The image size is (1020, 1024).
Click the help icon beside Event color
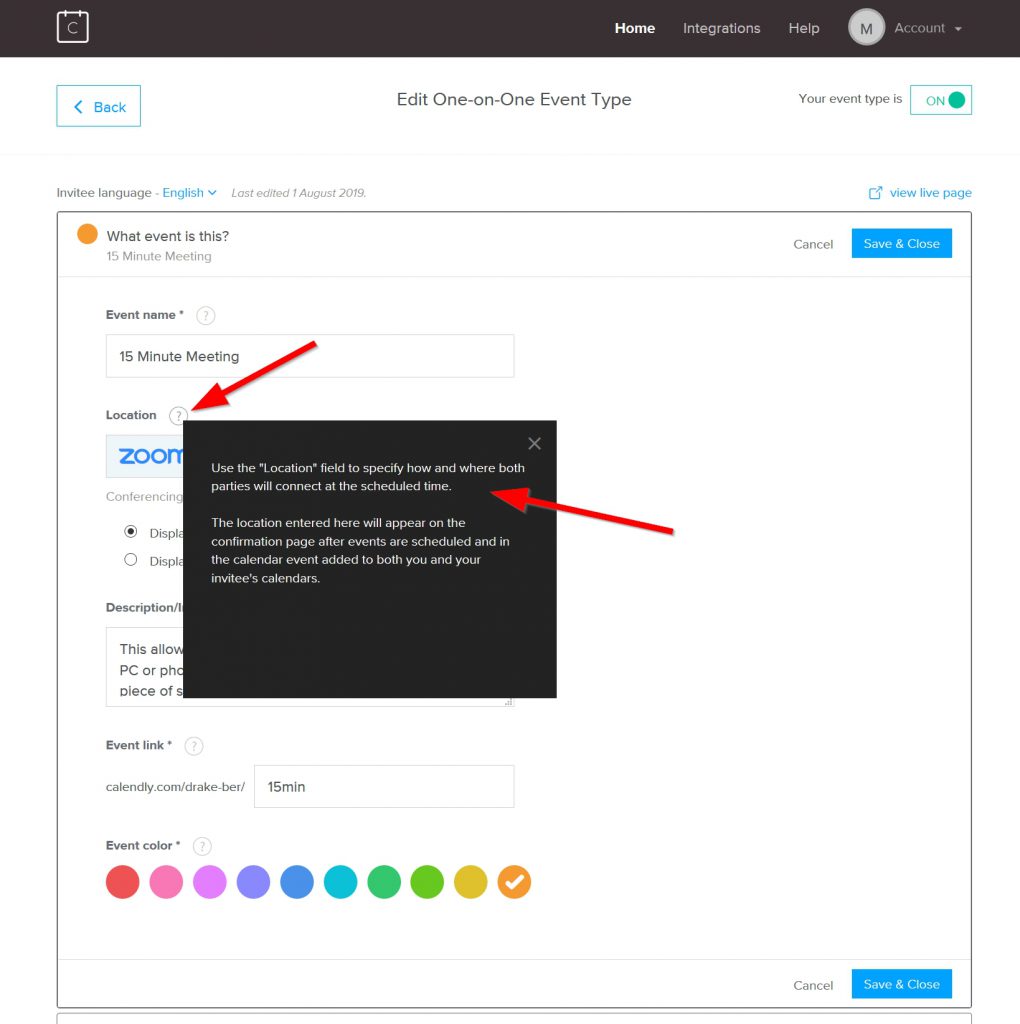(202, 846)
